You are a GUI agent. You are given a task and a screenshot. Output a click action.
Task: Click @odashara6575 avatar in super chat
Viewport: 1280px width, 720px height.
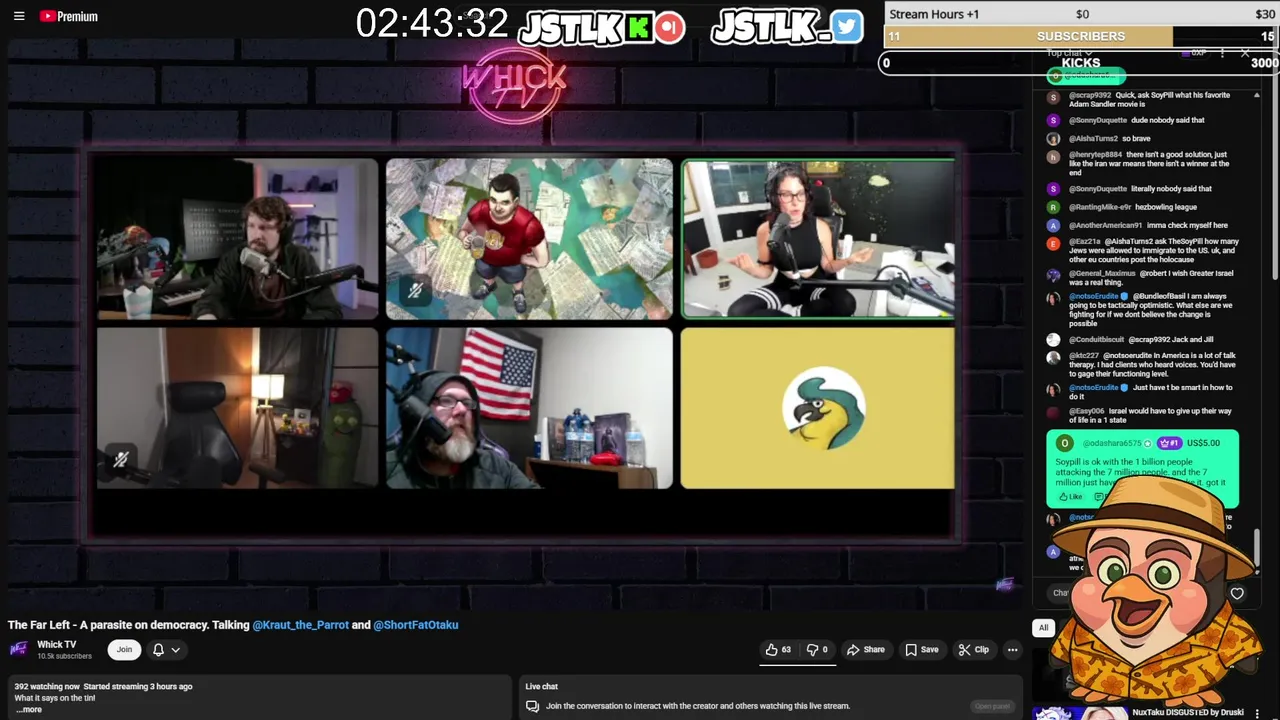coord(1064,443)
